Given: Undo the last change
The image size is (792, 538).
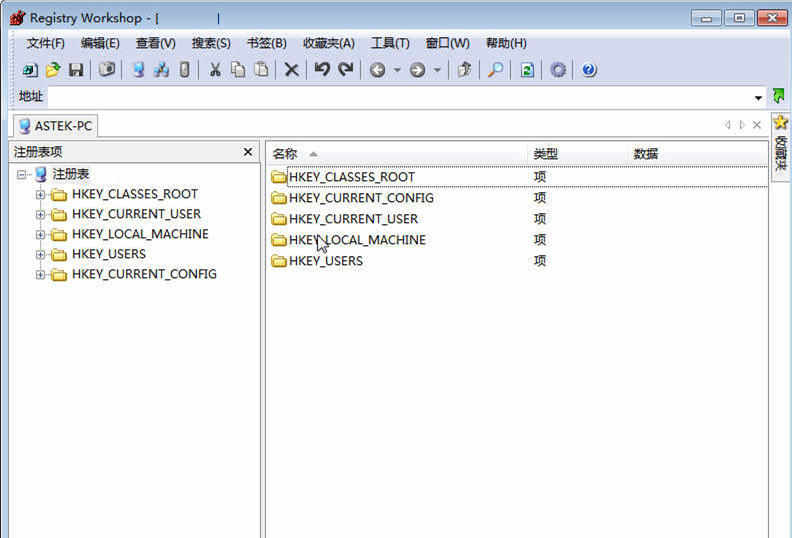Looking at the screenshot, I should point(322,69).
